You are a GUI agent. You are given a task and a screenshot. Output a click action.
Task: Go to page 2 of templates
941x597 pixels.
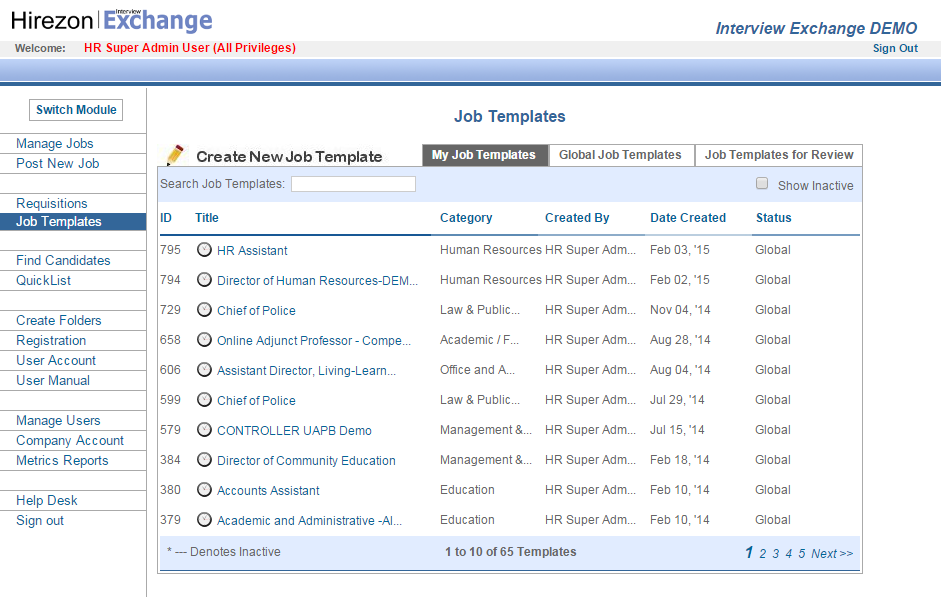pos(763,554)
